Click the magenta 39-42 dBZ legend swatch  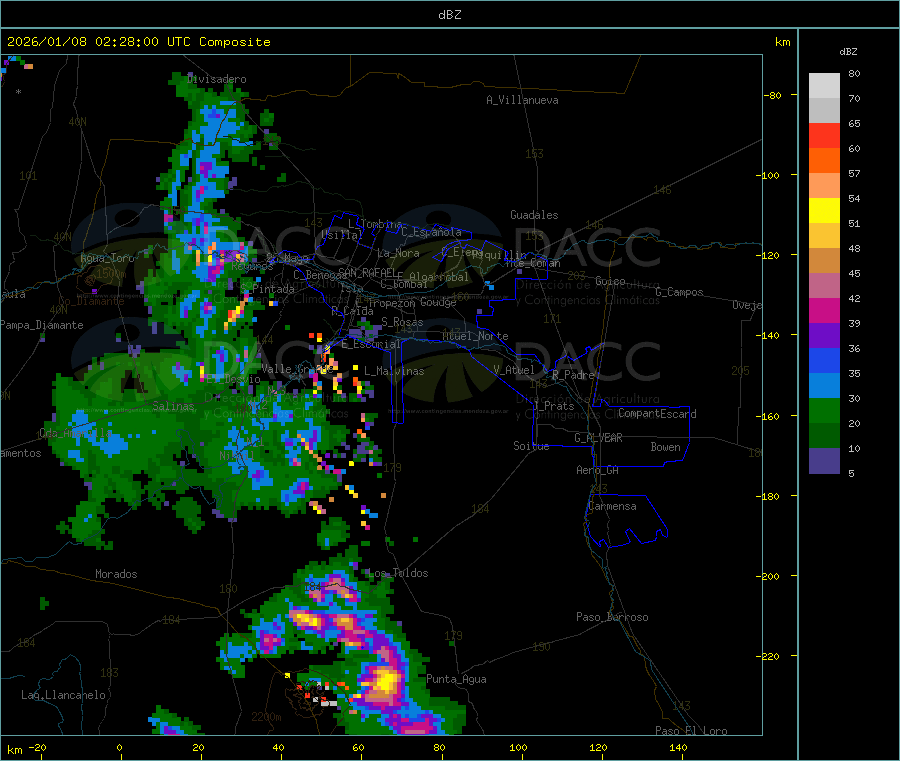(x=824, y=310)
